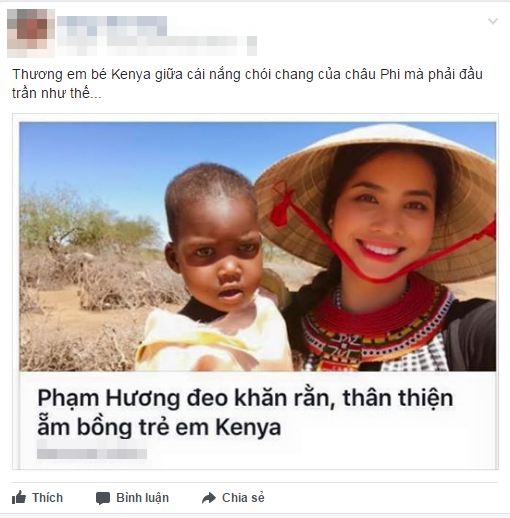Click the headline line ẵm bồng trẻ em Kenya
This screenshot has height=518, width=510.
point(159,427)
